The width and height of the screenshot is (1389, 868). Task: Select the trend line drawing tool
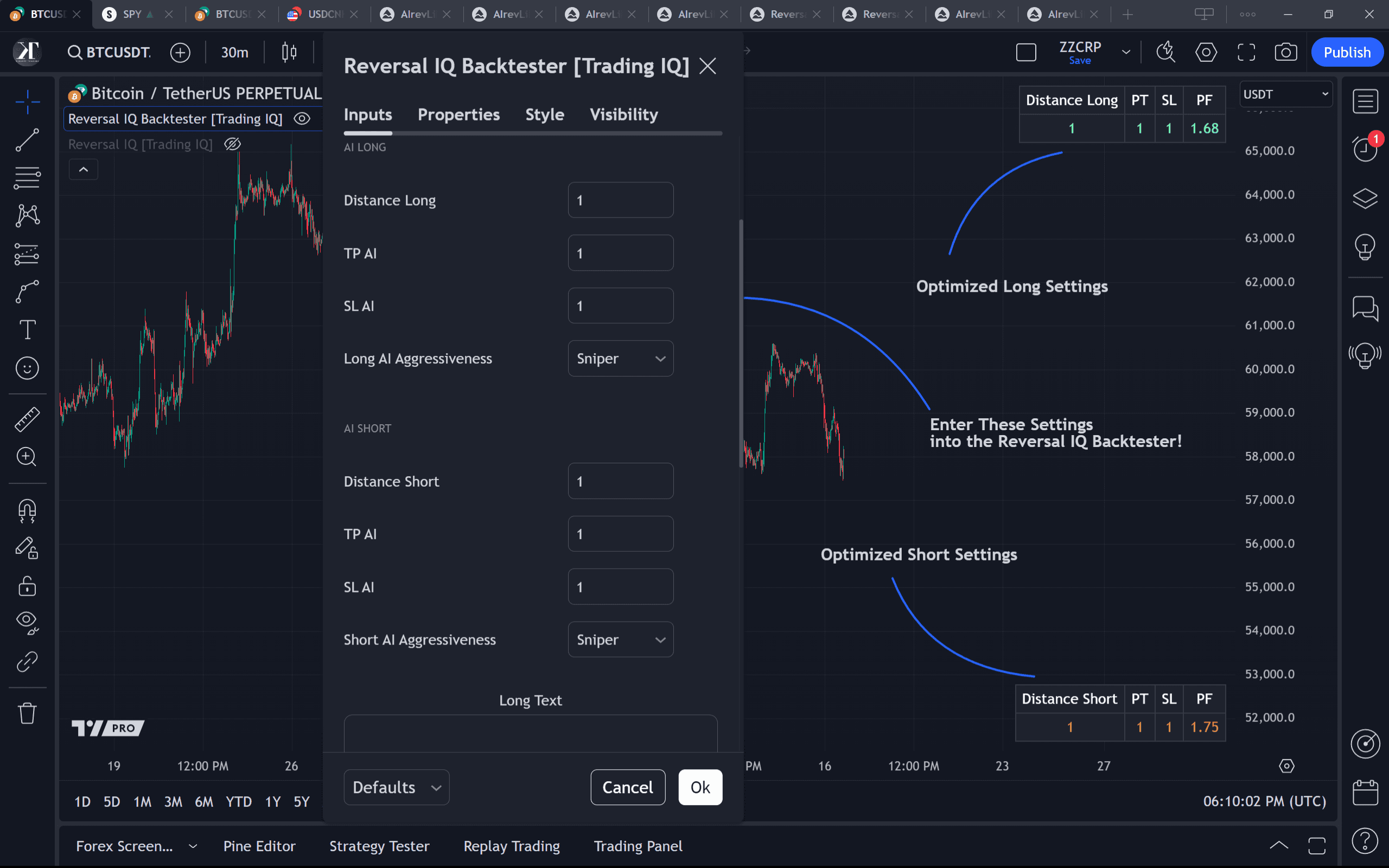point(27,140)
